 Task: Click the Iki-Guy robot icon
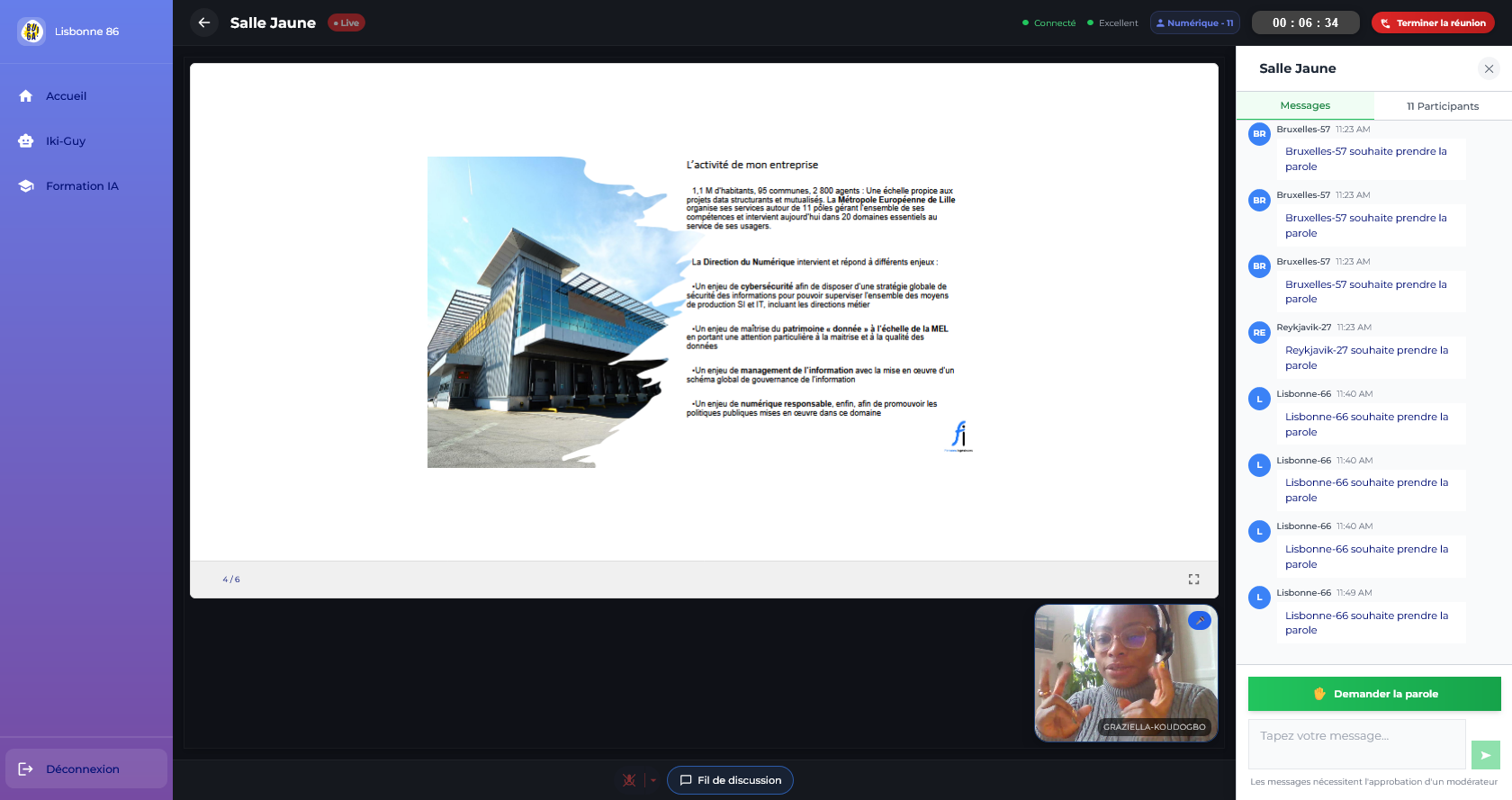point(26,141)
